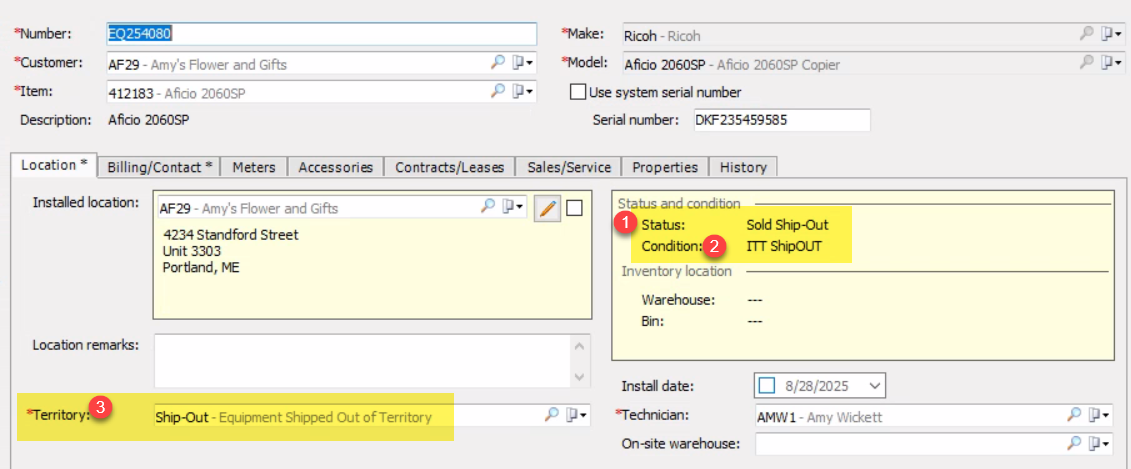
Task: Open Territory field record menu dropdown
Action: 578,414
